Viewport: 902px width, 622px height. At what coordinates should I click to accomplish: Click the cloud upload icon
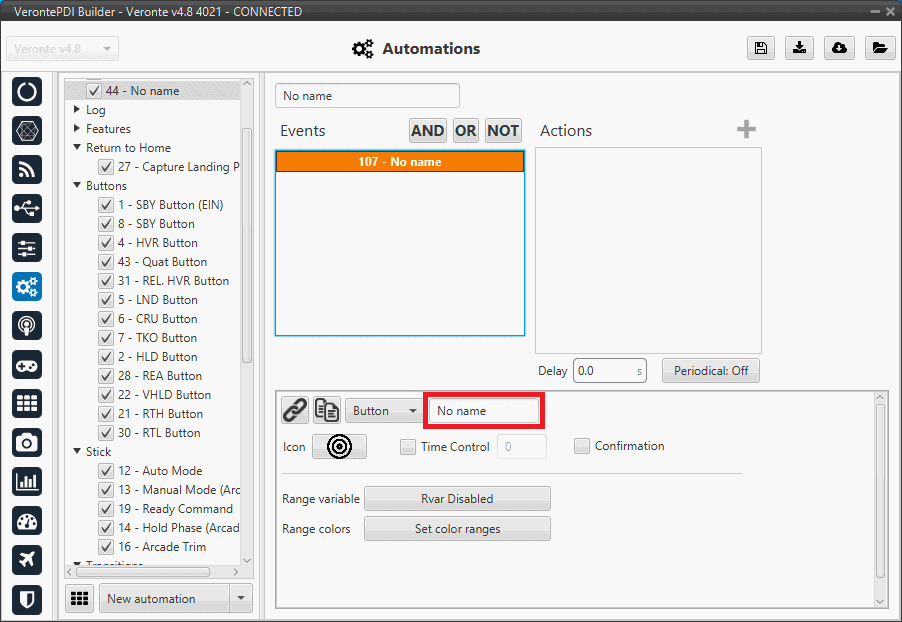click(x=839, y=48)
